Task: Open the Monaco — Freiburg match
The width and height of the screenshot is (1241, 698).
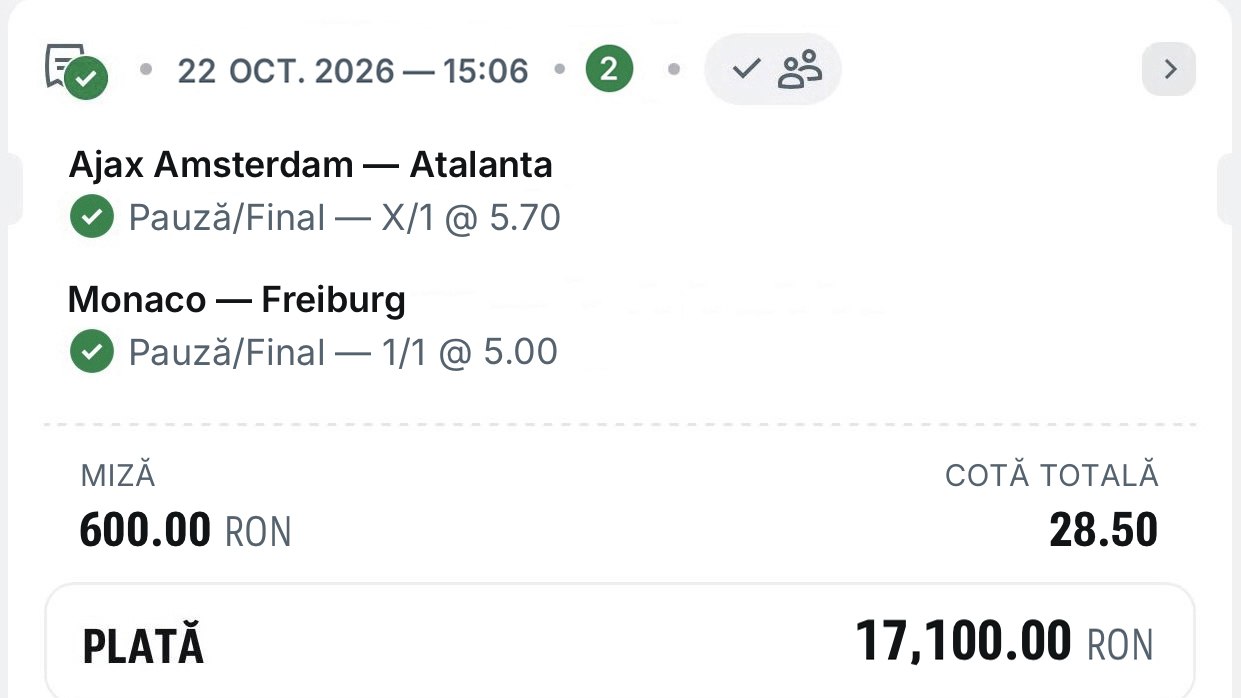Action: pyautogui.click(x=237, y=300)
